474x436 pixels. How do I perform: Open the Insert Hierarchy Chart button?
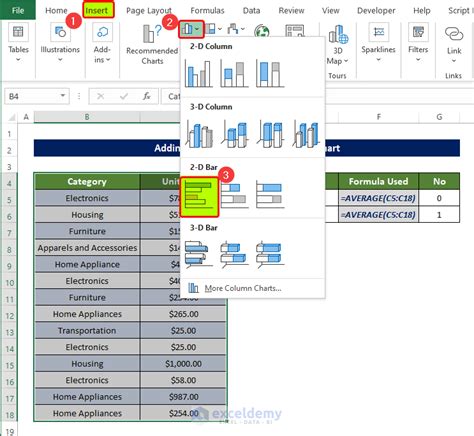(213, 29)
